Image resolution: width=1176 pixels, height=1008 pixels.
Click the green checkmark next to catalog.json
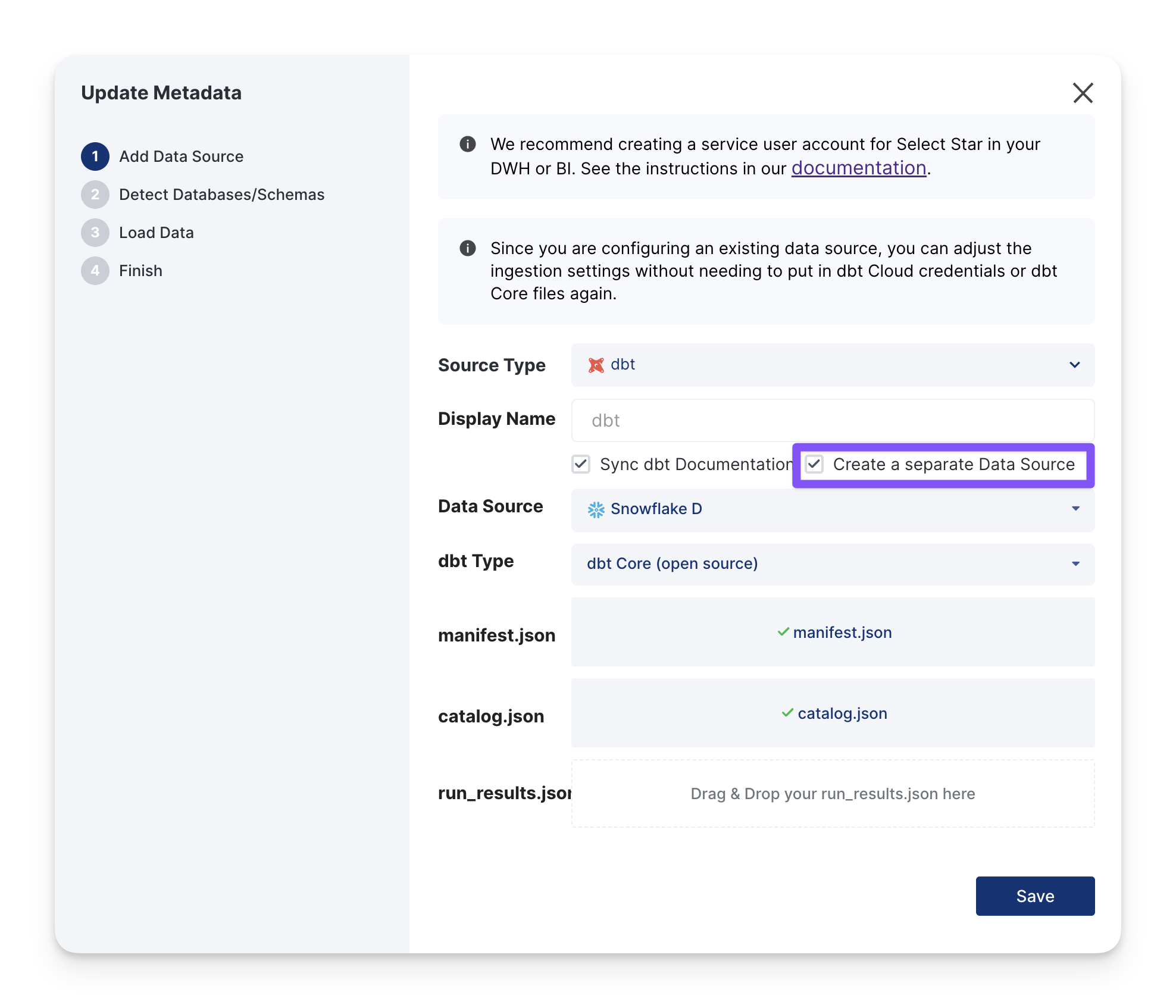coord(787,713)
